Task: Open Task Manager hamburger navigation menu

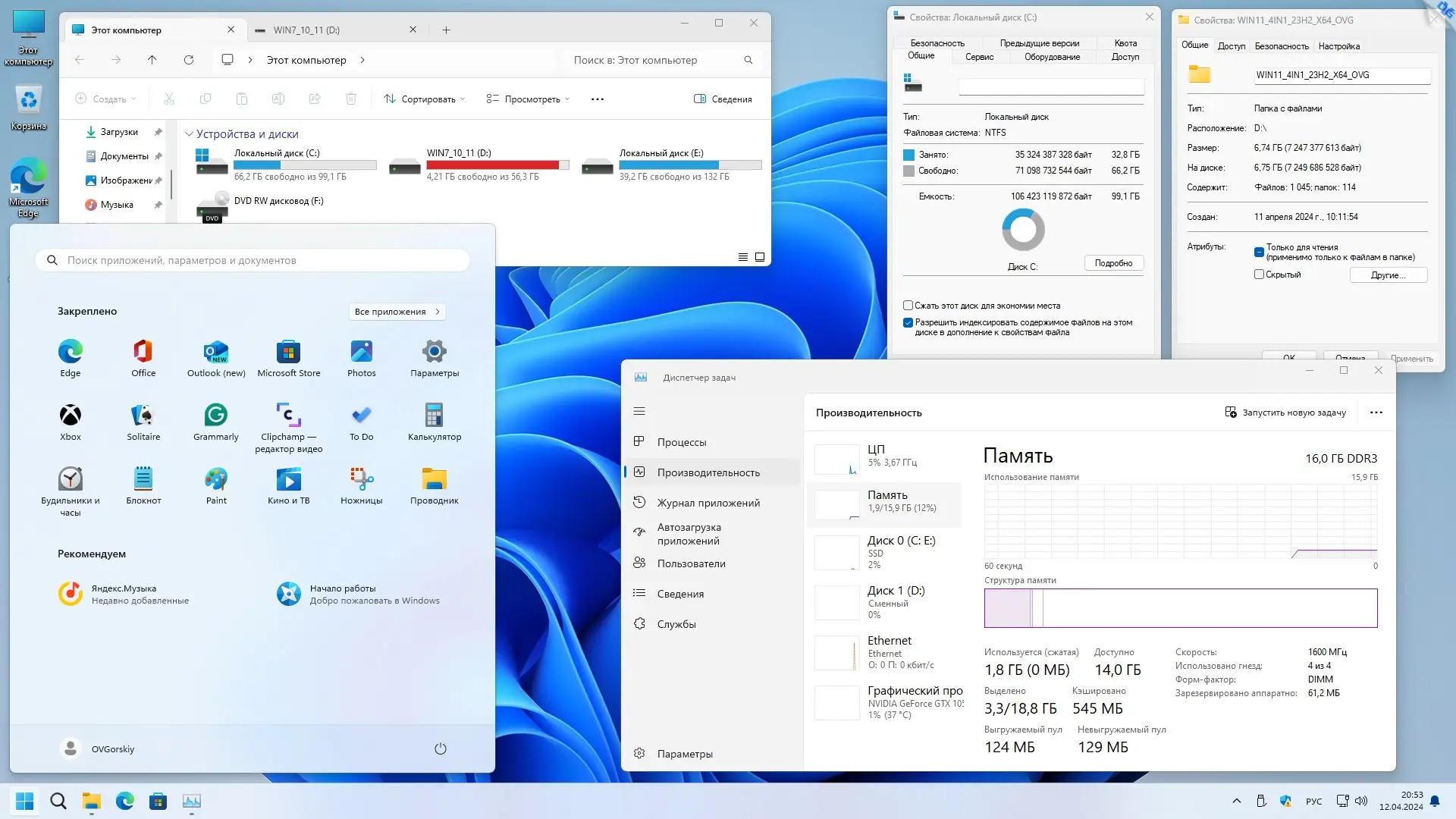Action: tap(639, 411)
